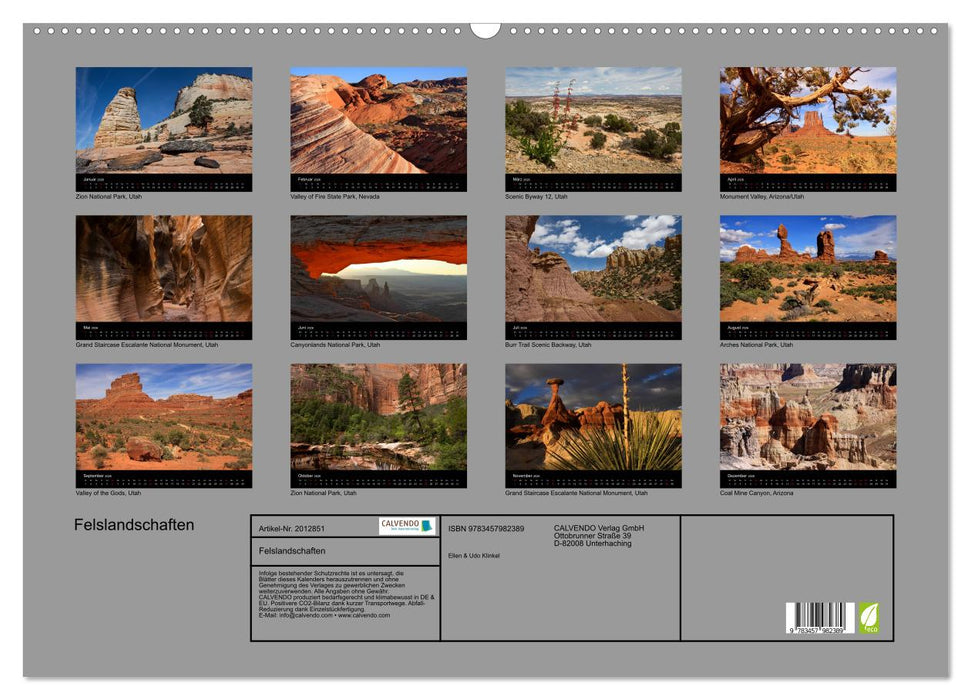Select the Burr Trail Scenic Backway photo
971x700 pixels.
pyautogui.click(x=593, y=268)
